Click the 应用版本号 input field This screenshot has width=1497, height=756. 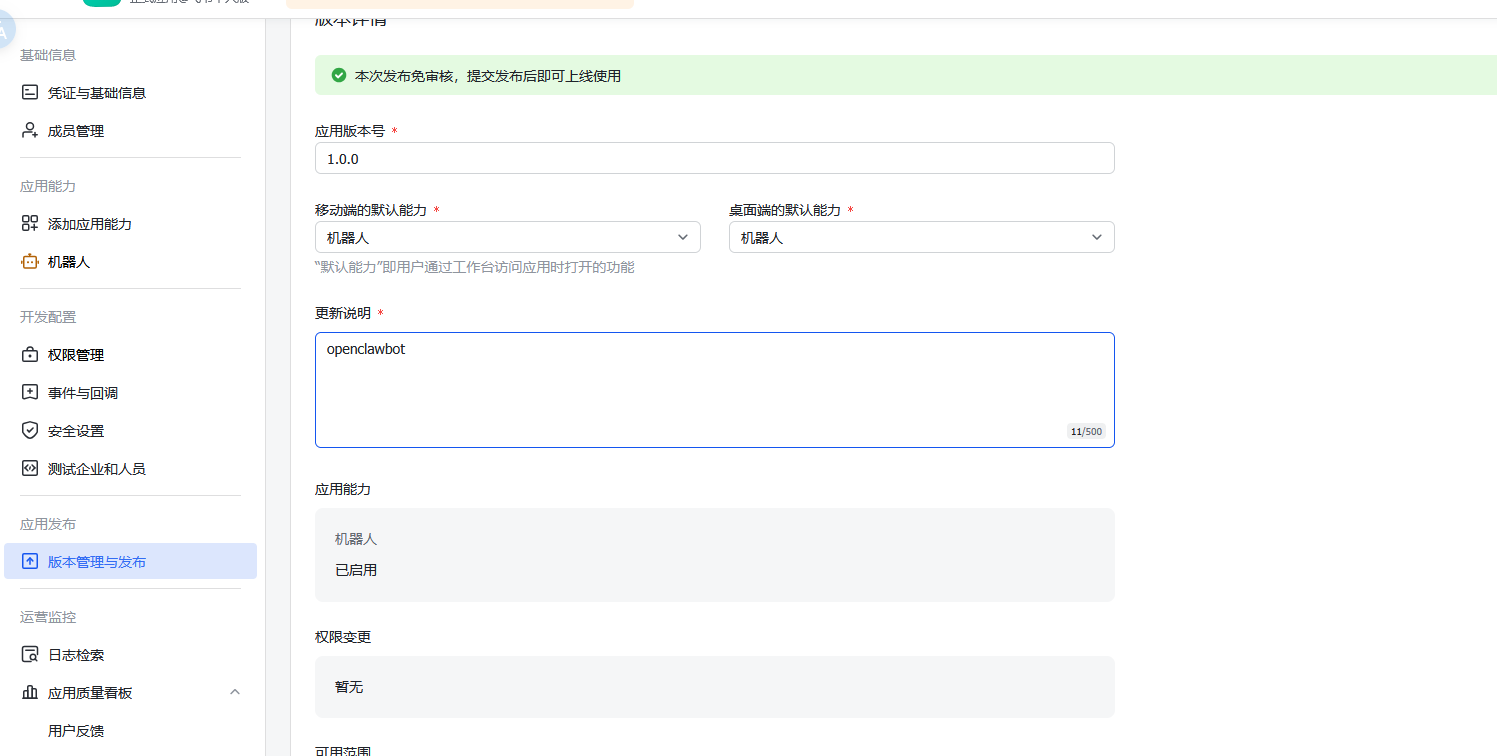tap(714, 159)
